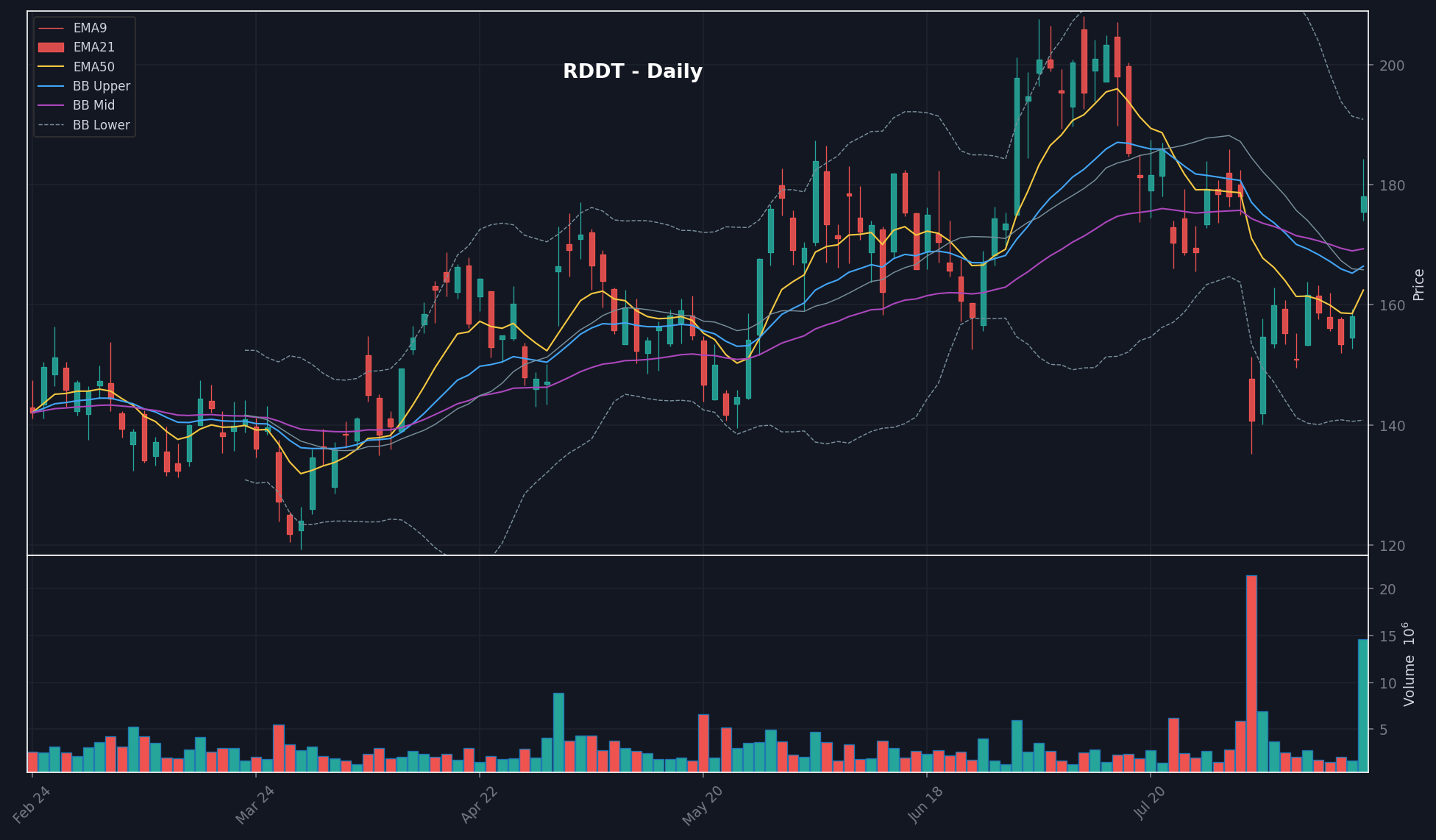The height and width of the screenshot is (840, 1436).
Task: Click the BB Mid legend label
Action: tap(93, 105)
